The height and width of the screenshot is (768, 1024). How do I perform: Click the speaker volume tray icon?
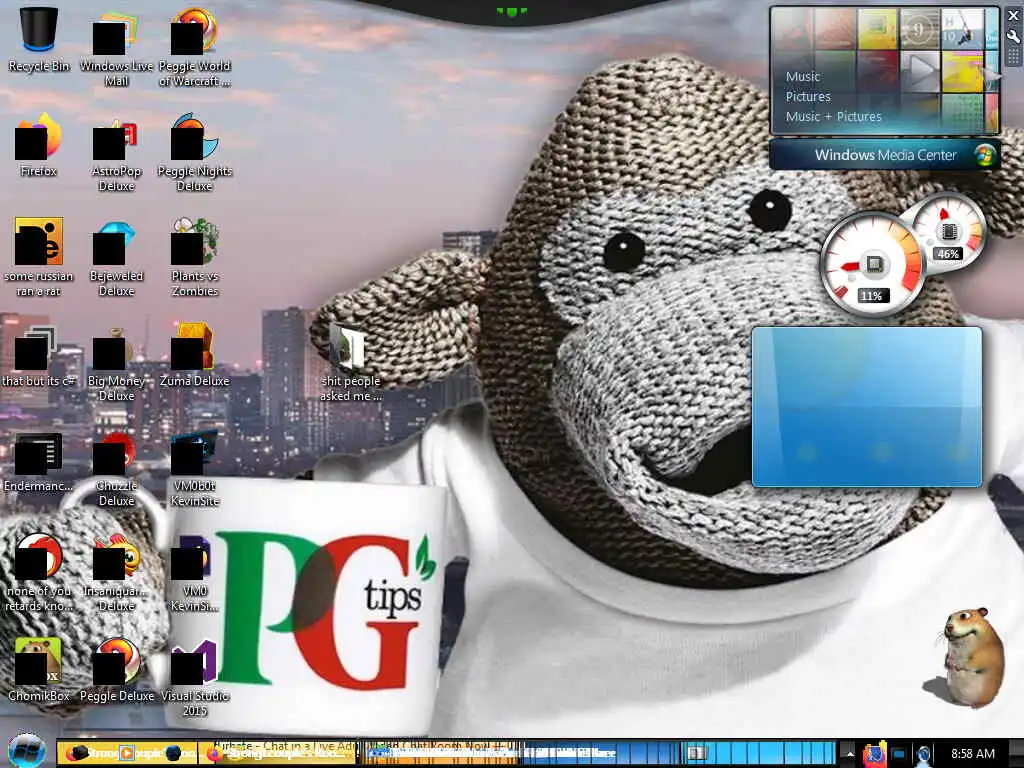pos(923,755)
